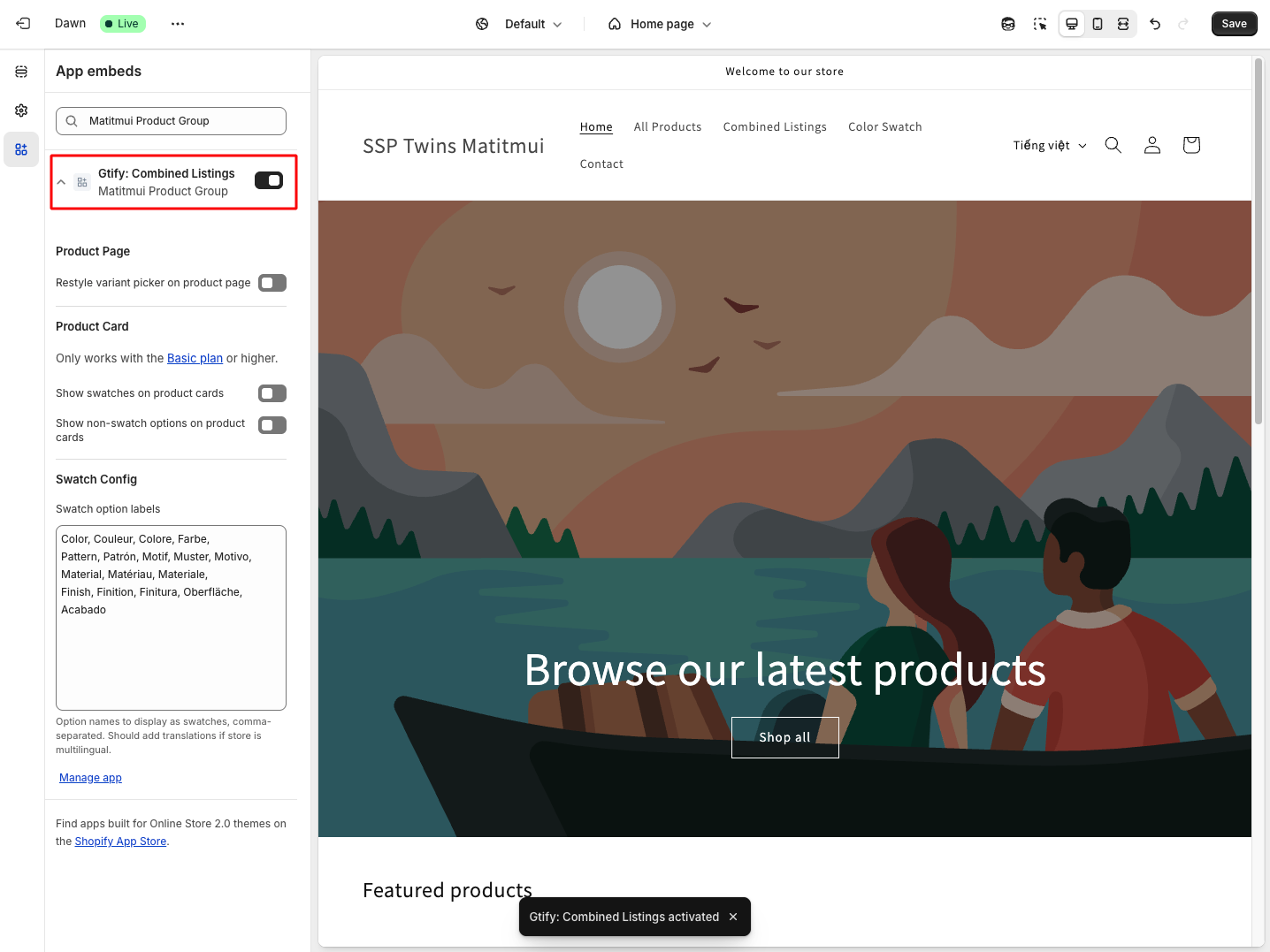1270x952 pixels.
Task: Open the three-dot more actions menu
Action: click(x=178, y=24)
